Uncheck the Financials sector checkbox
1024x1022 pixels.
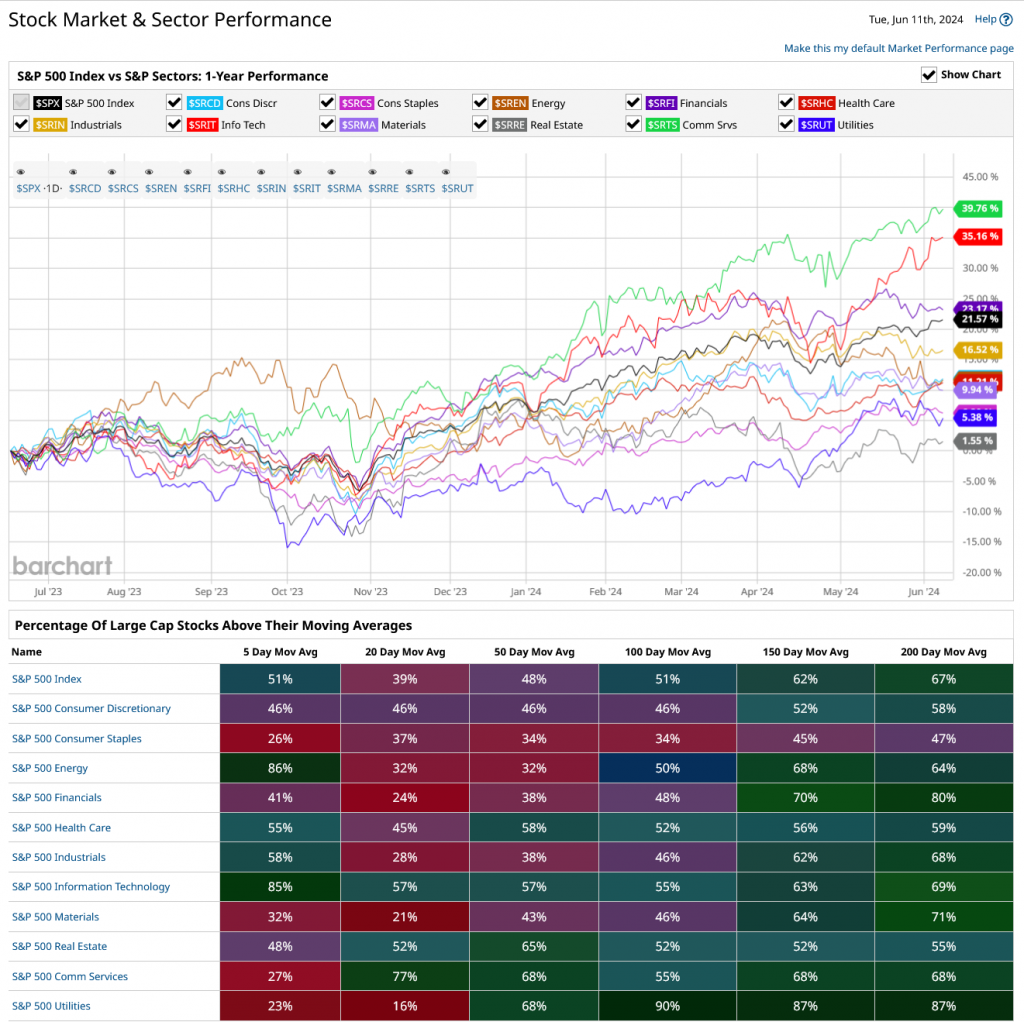click(633, 103)
